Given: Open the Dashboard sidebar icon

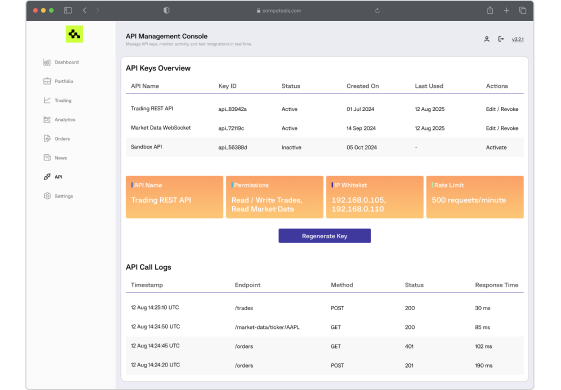Looking at the screenshot, I should [47, 62].
